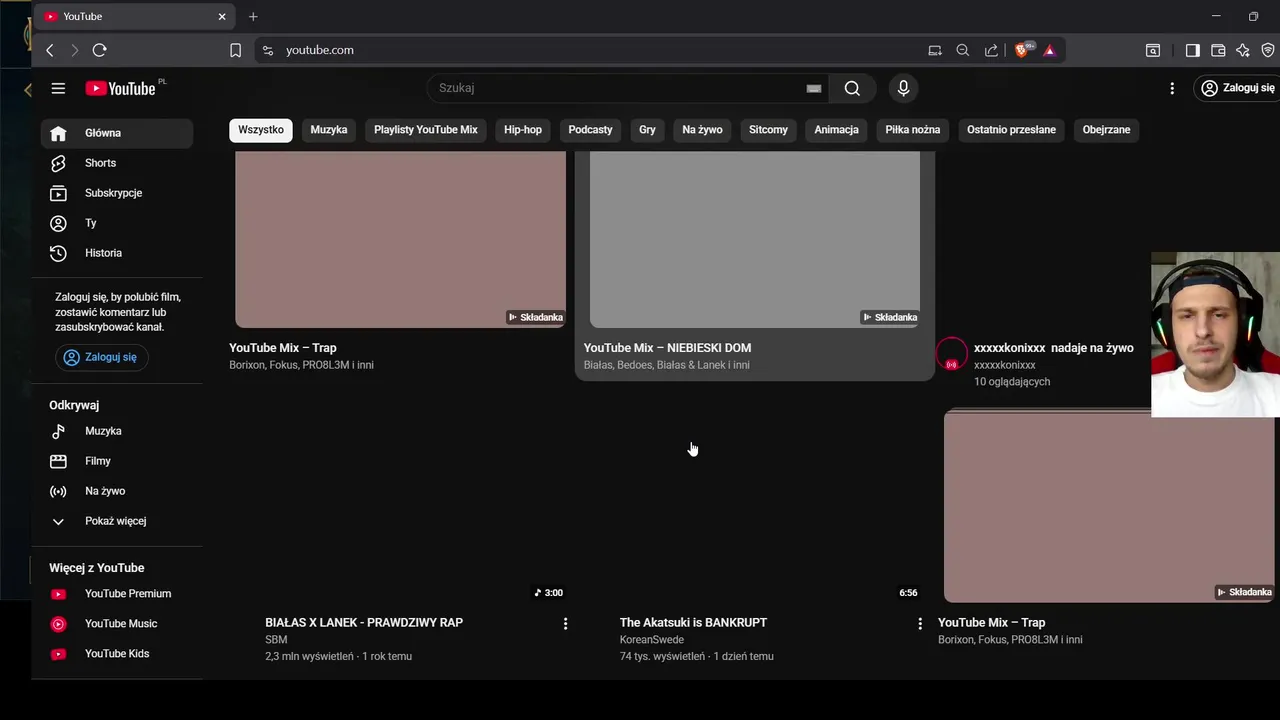
Task: Open the top-left YouTube Mix – Trap thumbnail
Action: pos(400,240)
